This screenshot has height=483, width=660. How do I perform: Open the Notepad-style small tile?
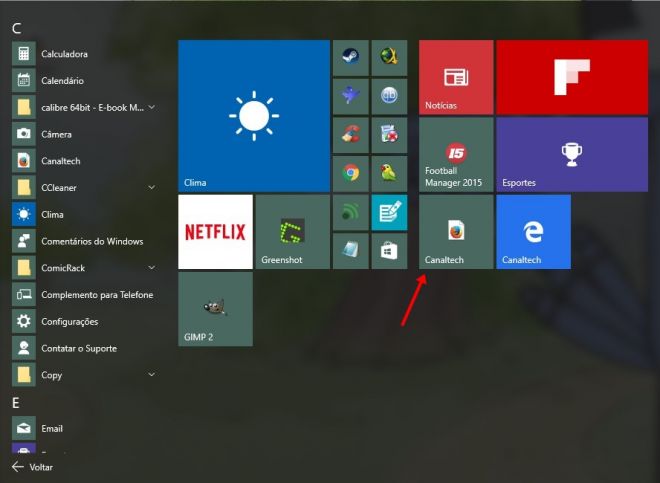pyautogui.click(x=351, y=251)
